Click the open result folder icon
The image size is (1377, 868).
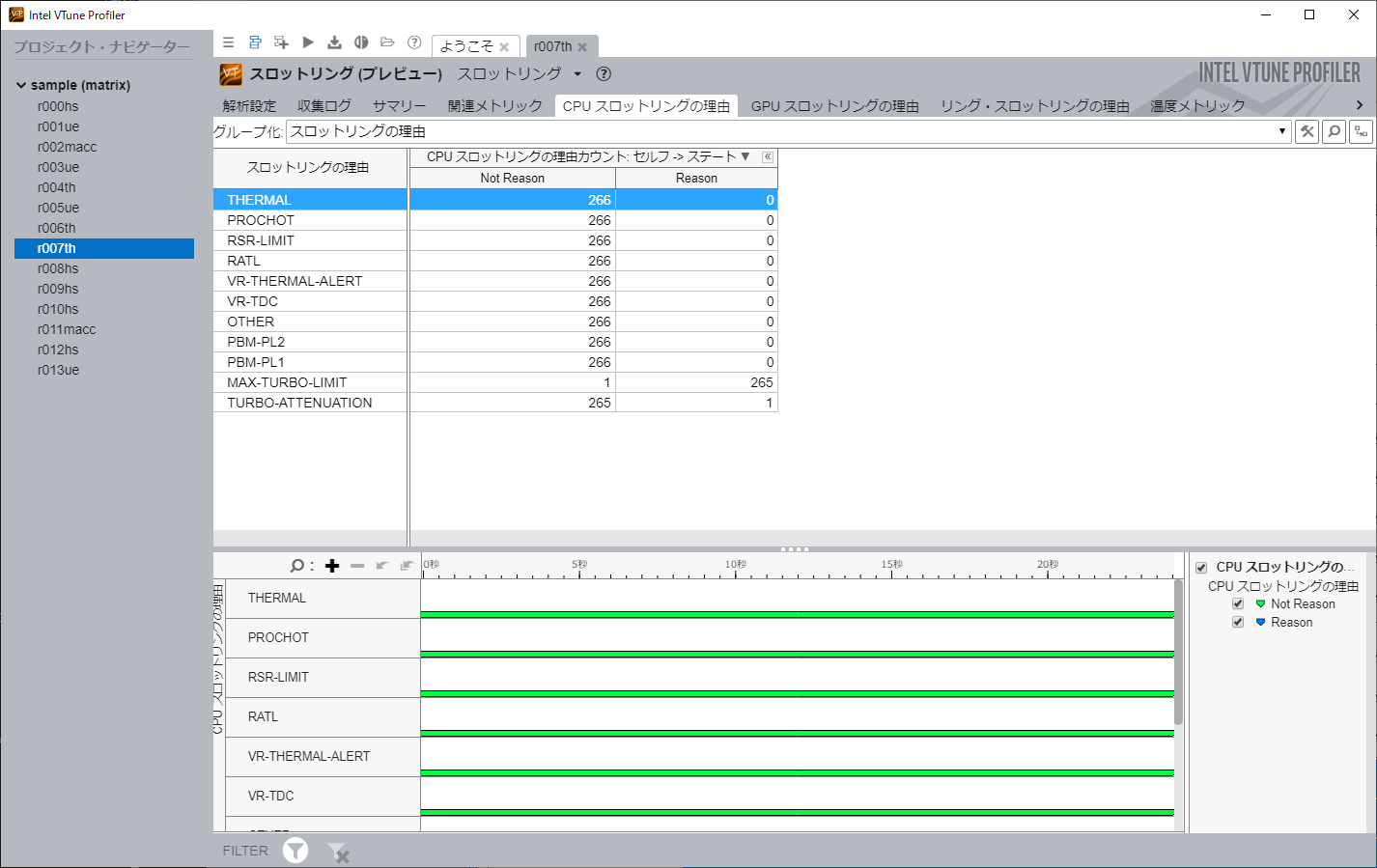point(387,42)
